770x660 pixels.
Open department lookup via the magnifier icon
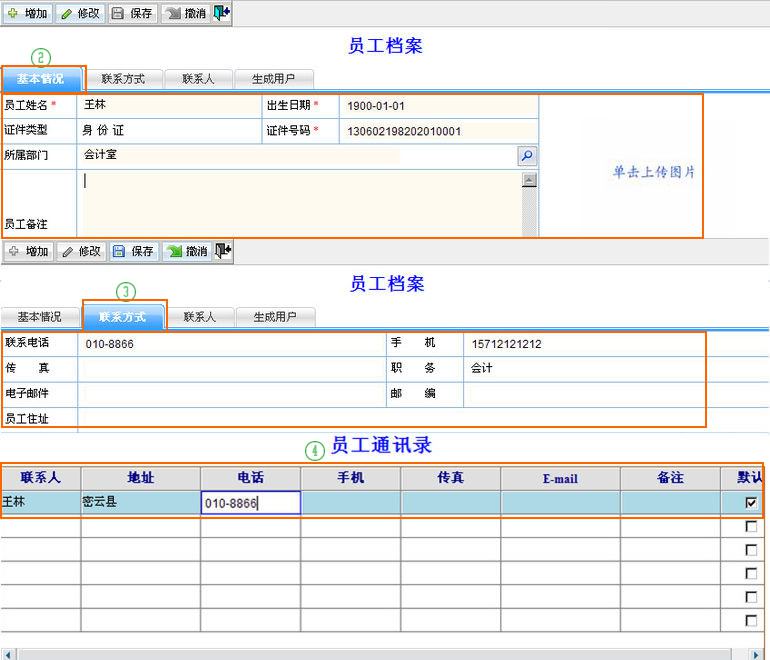pos(527,156)
